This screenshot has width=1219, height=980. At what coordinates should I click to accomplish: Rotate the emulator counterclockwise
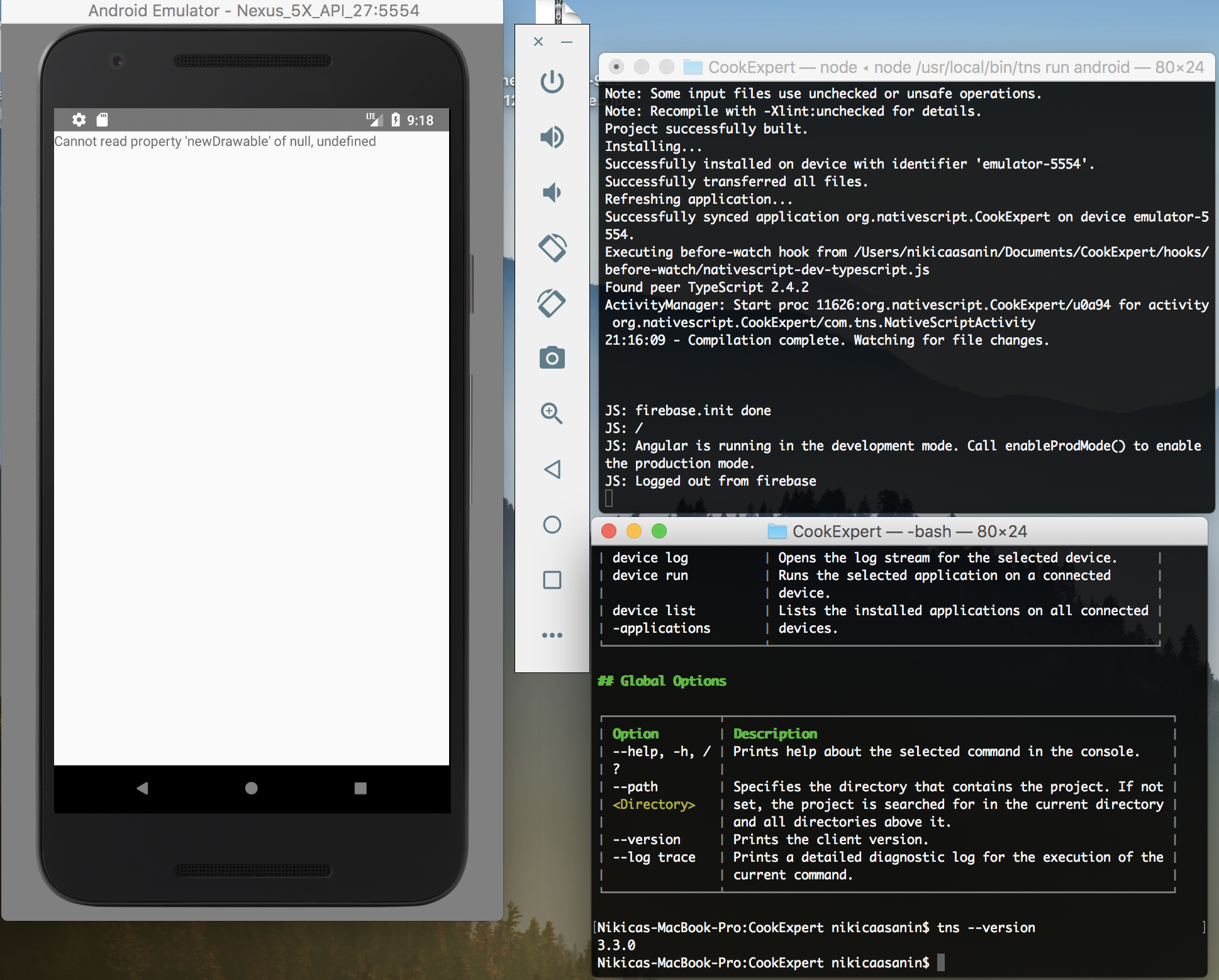pyautogui.click(x=552, y=247)
